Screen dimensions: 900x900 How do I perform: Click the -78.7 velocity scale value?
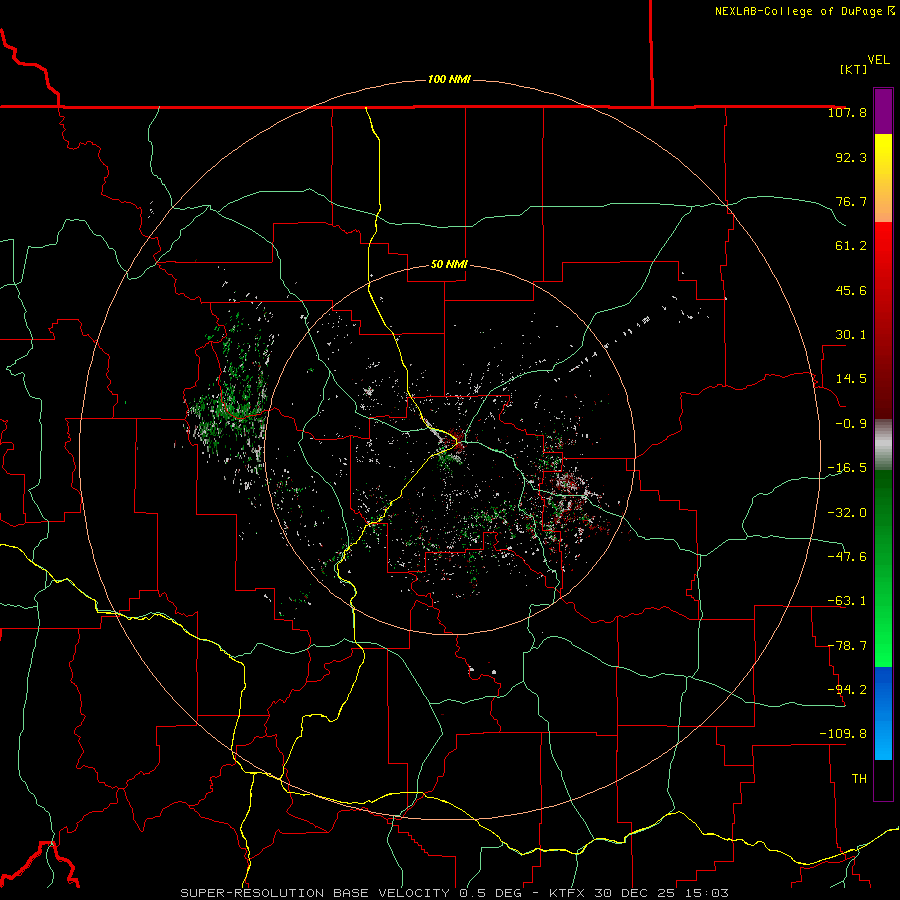point(847,646)
